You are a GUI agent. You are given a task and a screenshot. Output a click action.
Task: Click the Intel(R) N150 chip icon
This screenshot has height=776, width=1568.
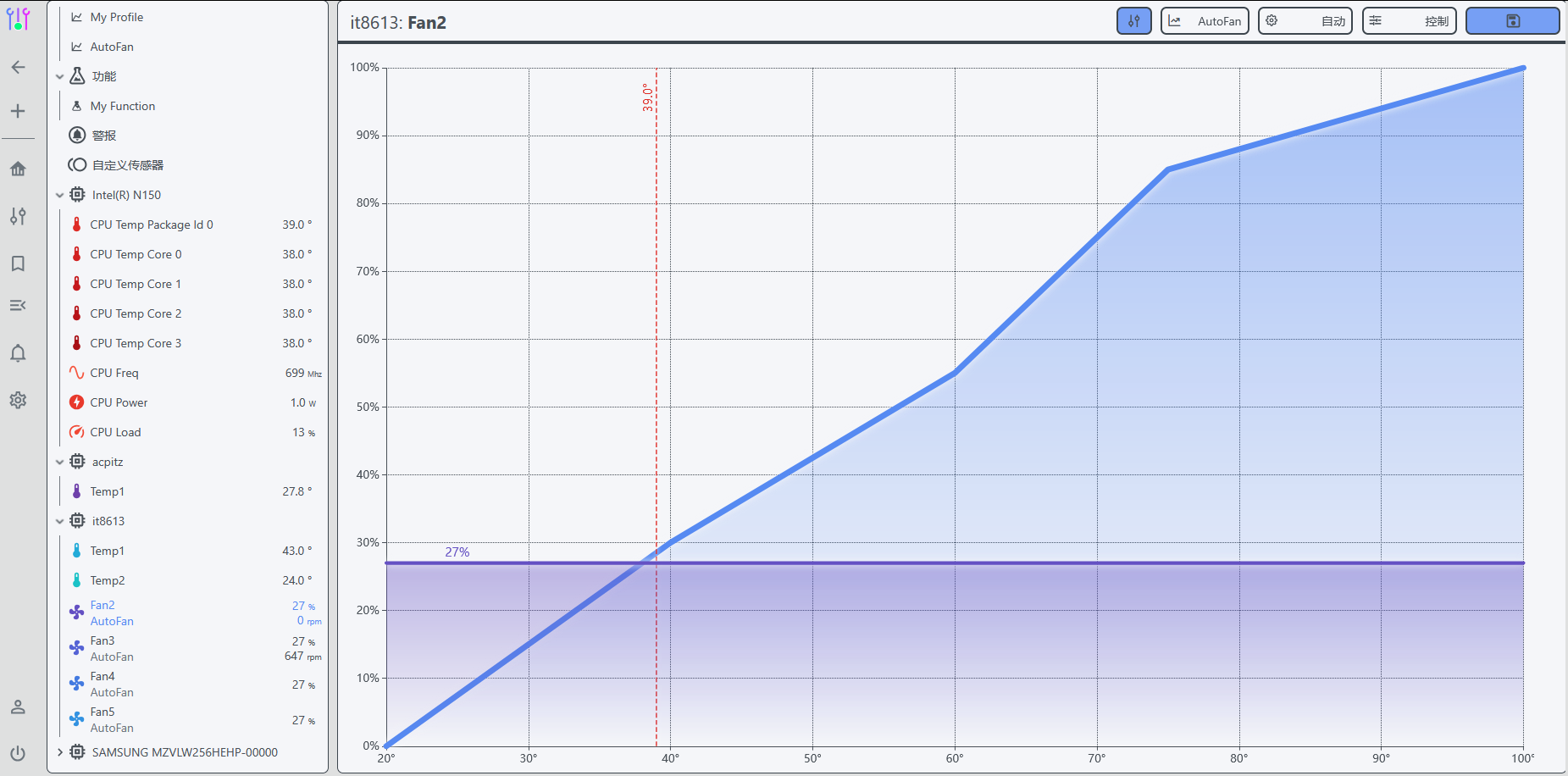tap(77, 195)
